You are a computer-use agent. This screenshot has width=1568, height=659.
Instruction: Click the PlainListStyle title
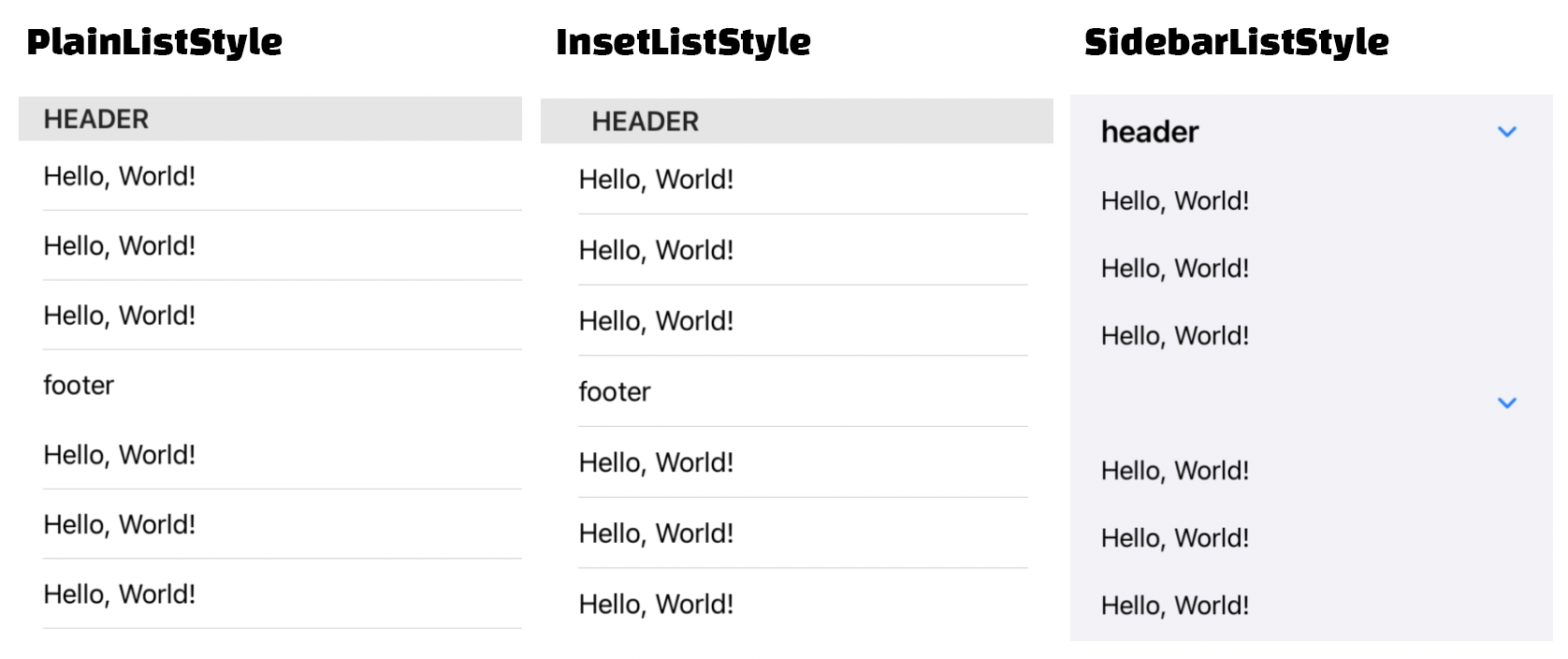pos(154,41)
